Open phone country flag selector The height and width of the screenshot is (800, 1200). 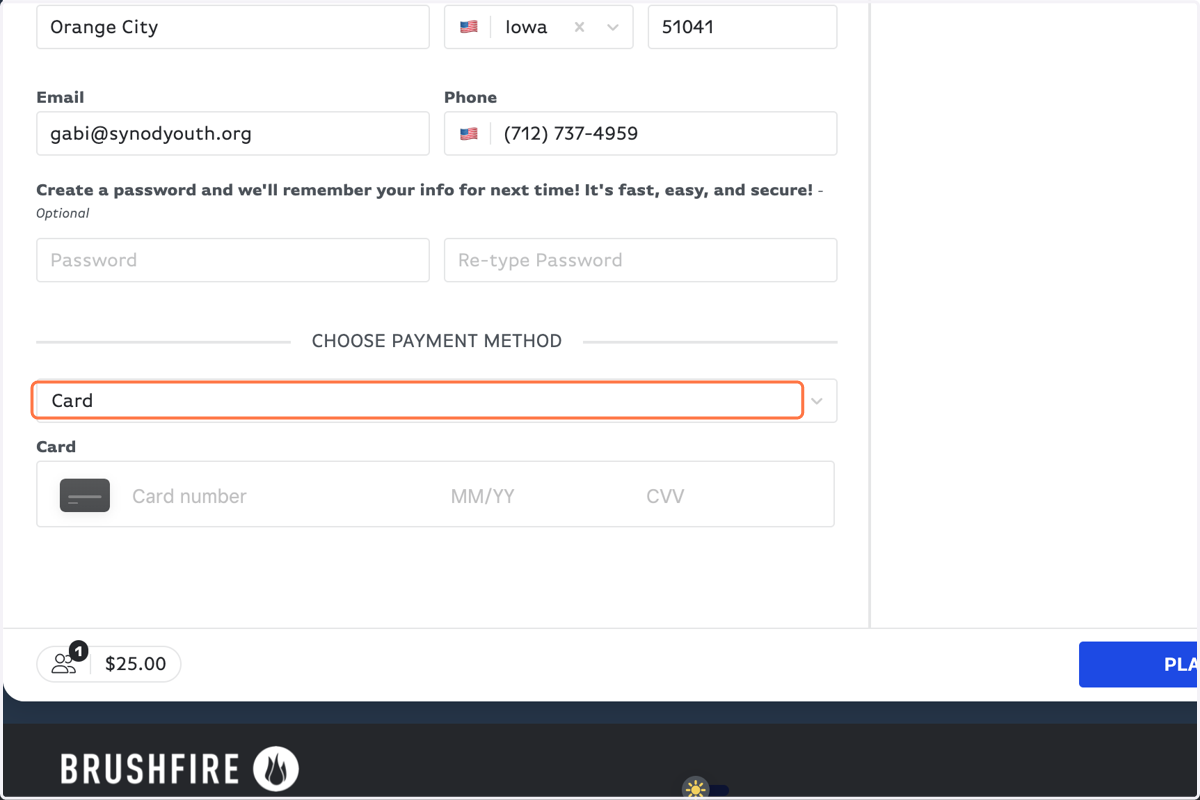pyautogui.click(x=468, y=133)
